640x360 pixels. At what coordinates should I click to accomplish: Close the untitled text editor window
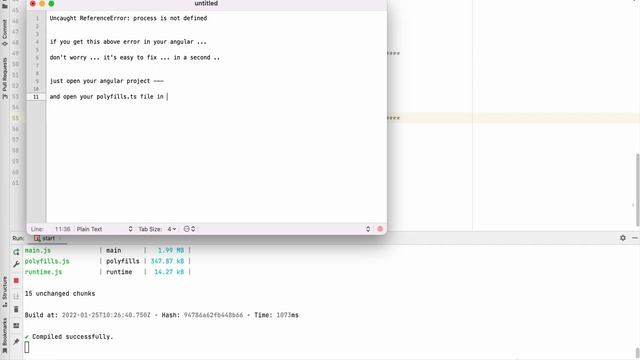33,3
